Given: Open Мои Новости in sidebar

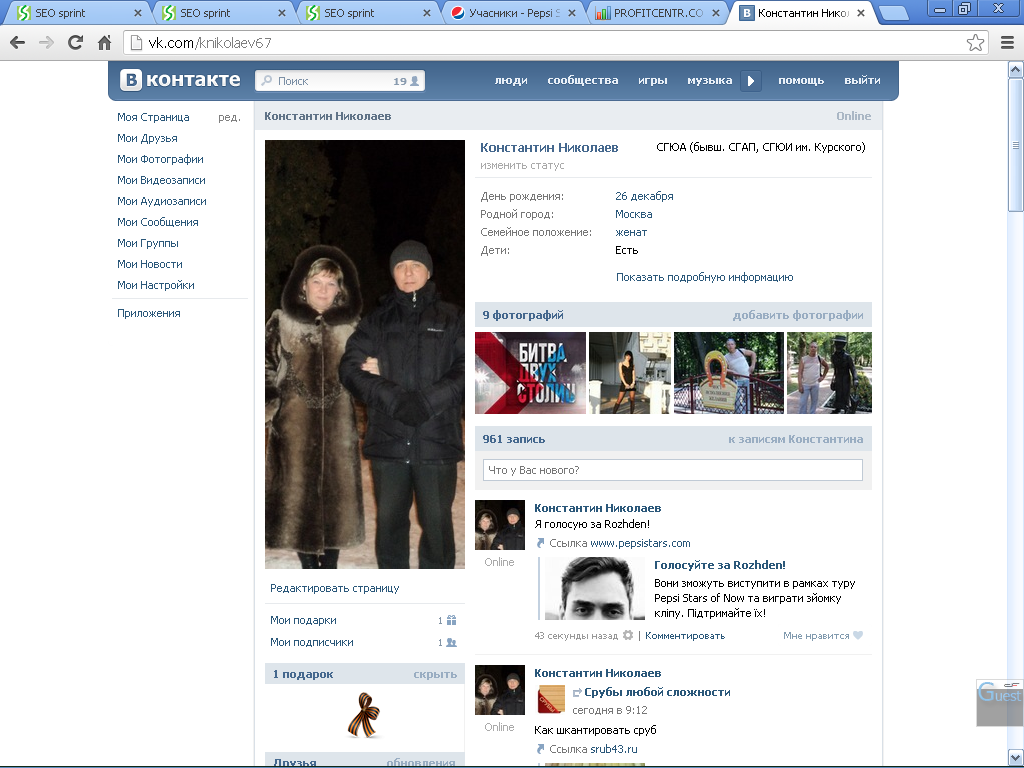Looking at the screenshot, I should [x=150, y=264].
